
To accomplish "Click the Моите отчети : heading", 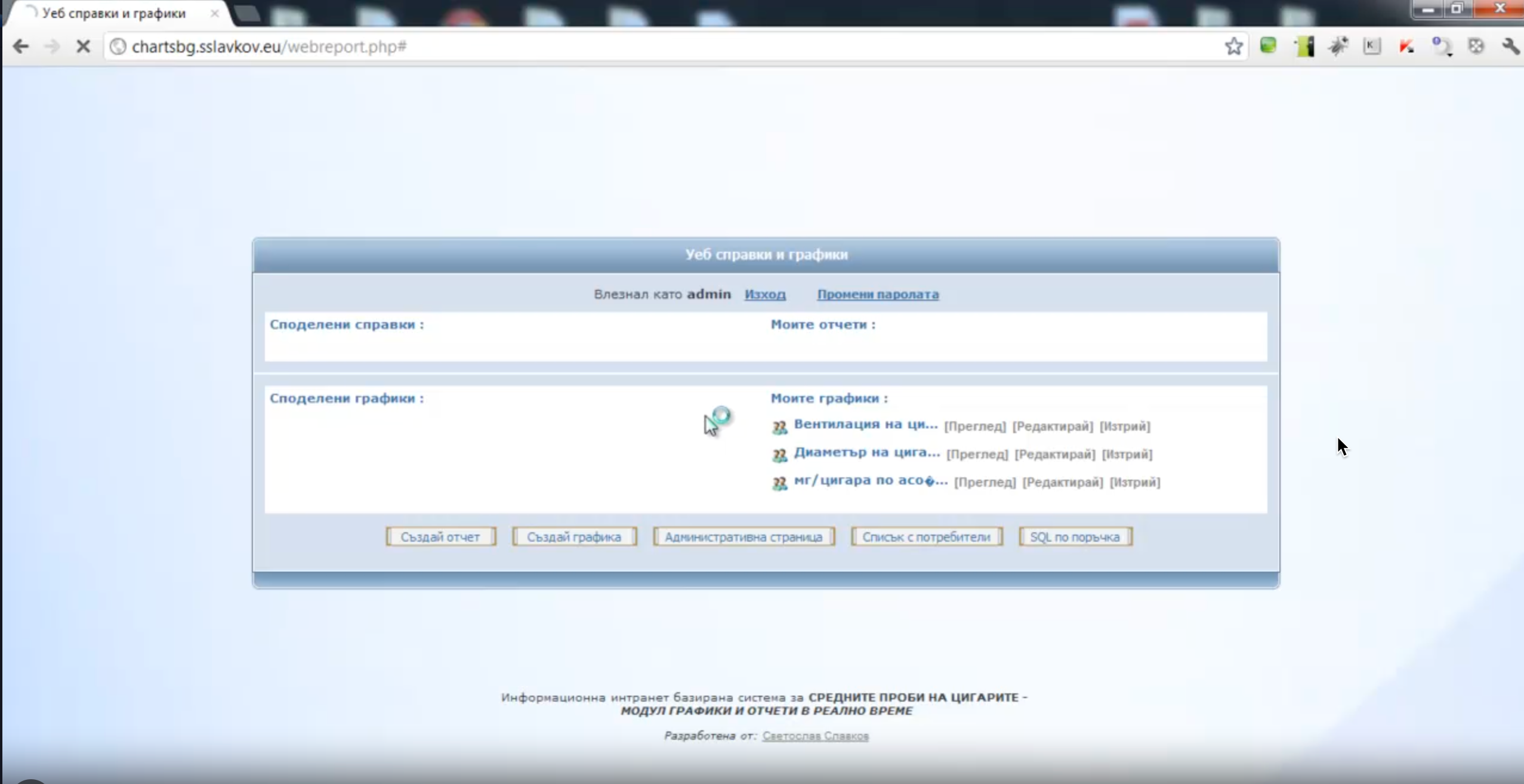I will pyautogui.click(x=823, y=325).
